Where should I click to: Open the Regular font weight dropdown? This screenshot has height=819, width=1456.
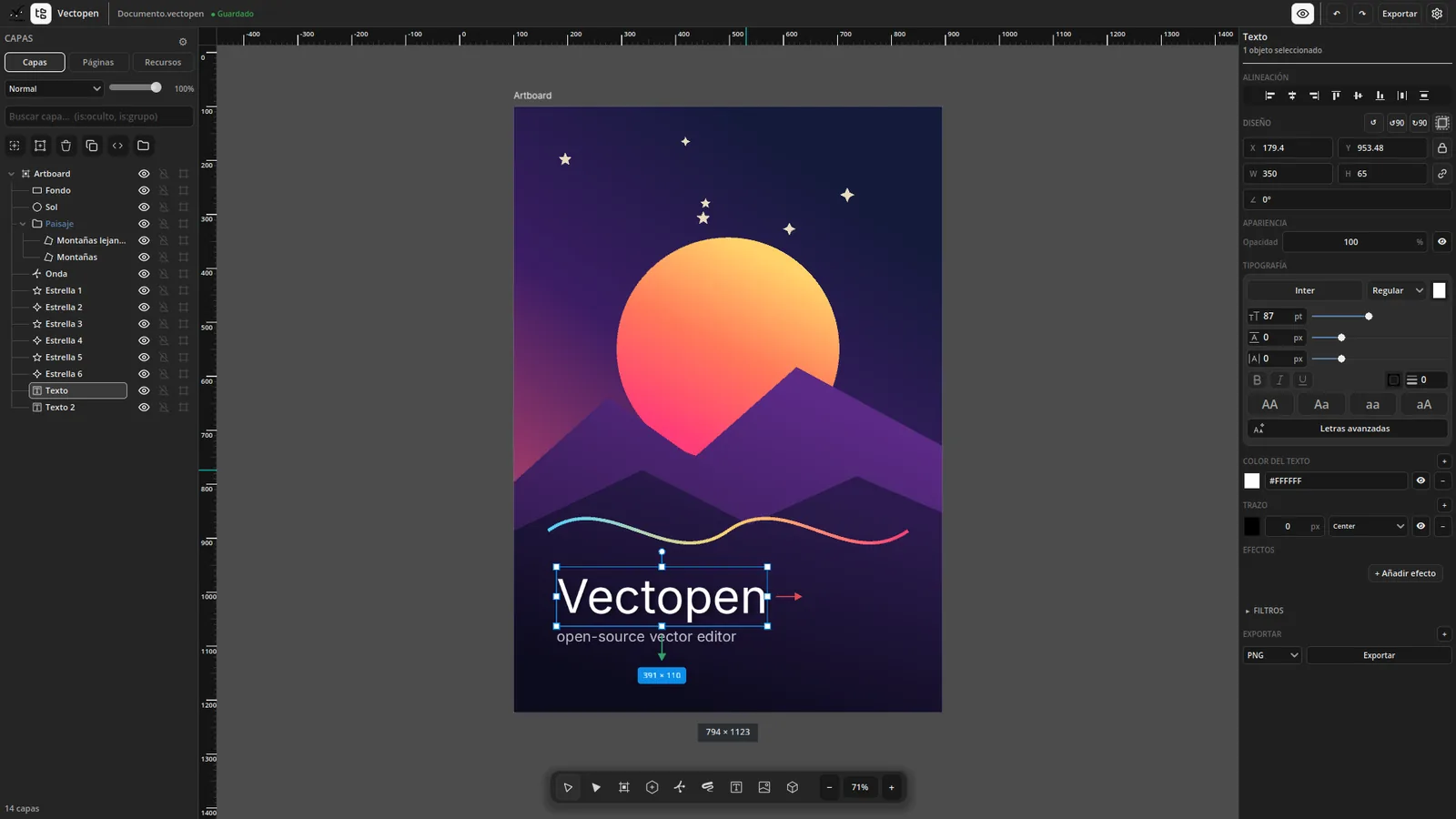(x=1397, y=291)
